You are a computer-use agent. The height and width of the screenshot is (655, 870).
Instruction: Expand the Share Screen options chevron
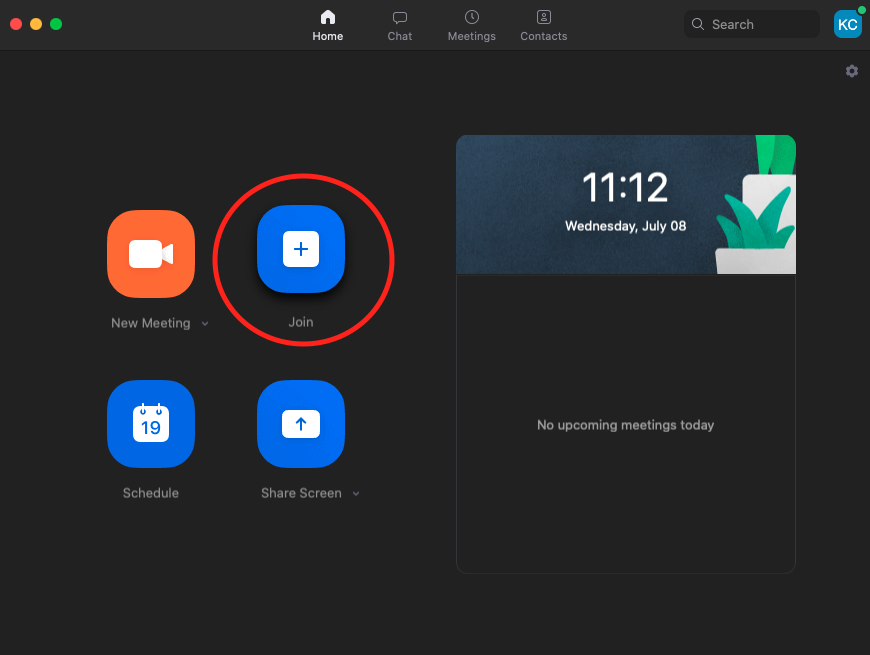pyautogui.click(x=356, y=494)
